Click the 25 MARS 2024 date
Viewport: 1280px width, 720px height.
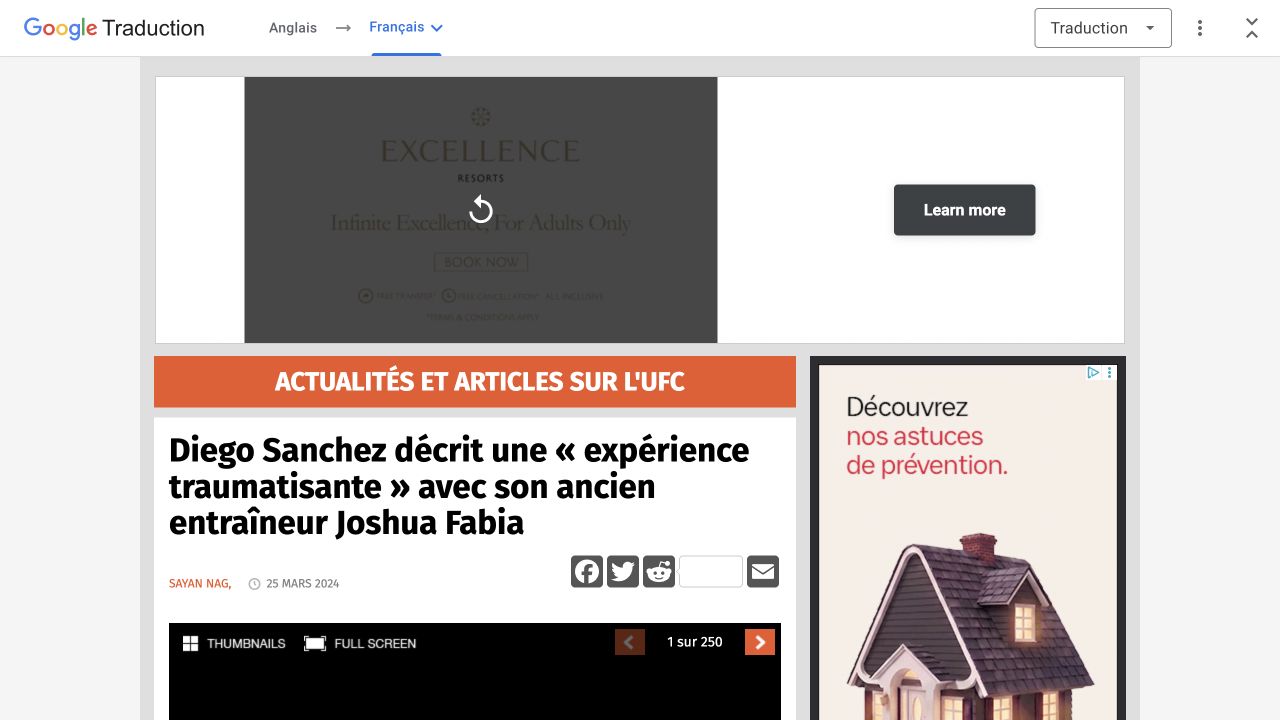pos(302,584)
